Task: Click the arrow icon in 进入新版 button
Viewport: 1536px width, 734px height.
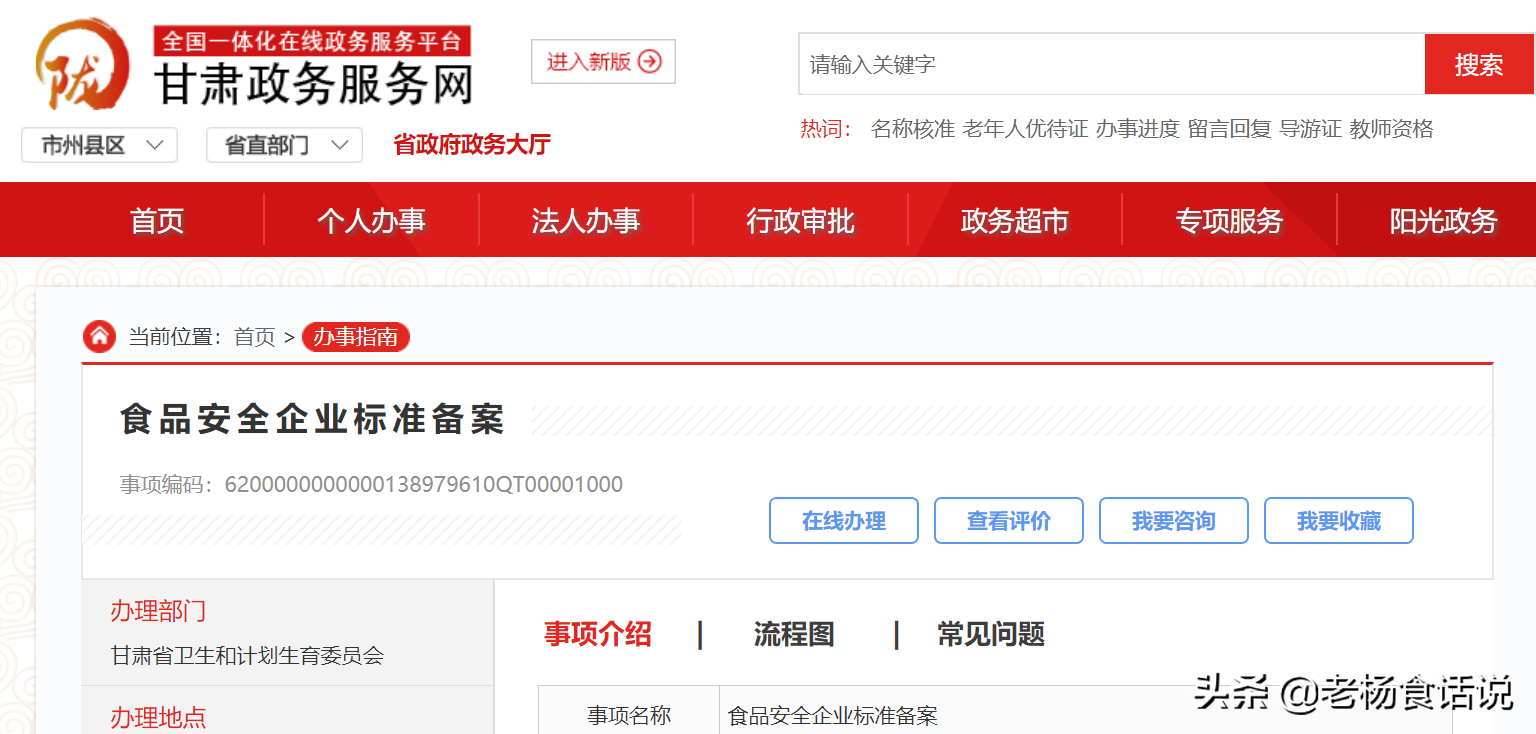Action: point(650,62)
